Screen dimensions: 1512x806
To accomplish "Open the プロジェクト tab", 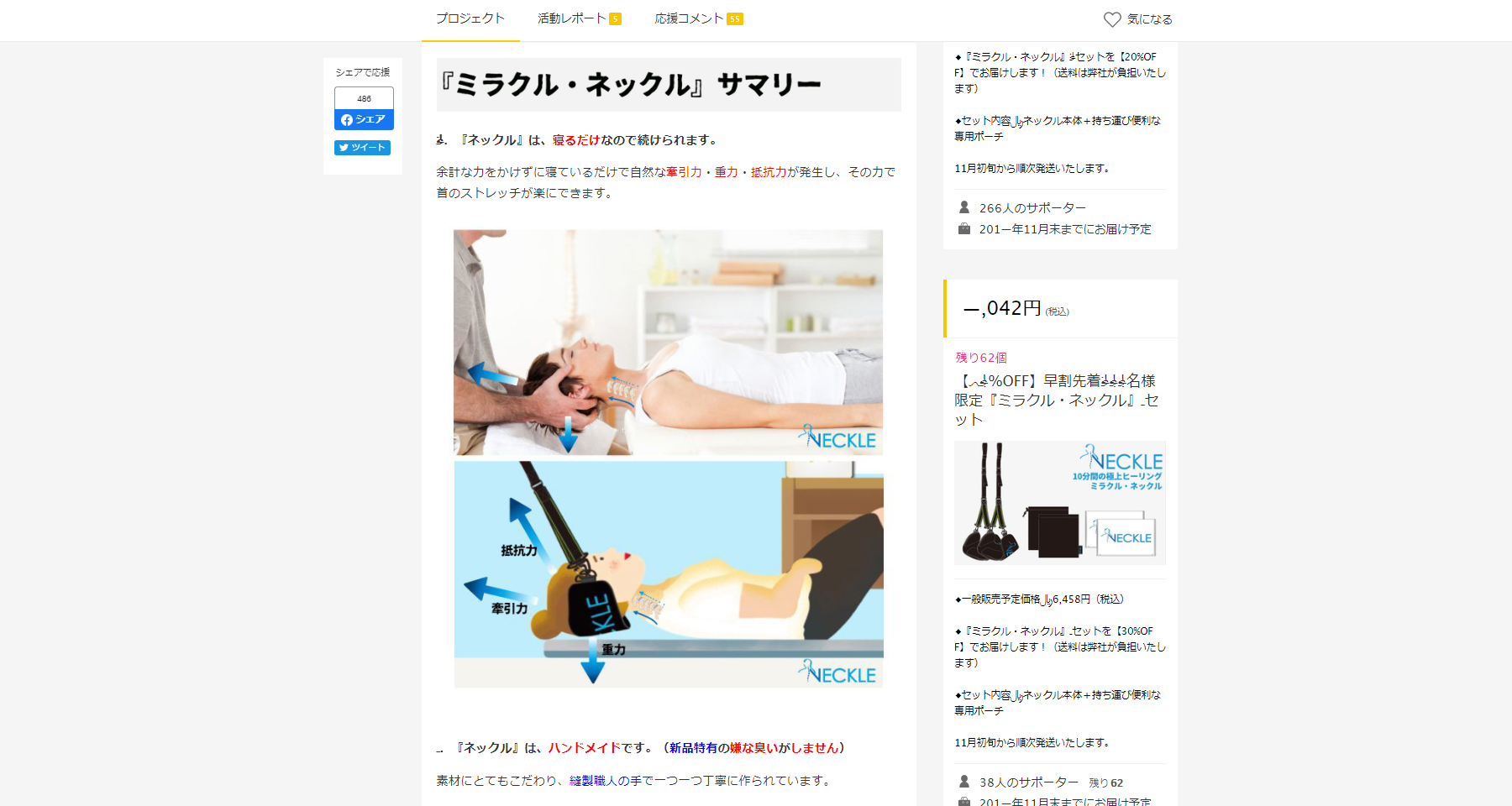I will [x=470, y=18].
